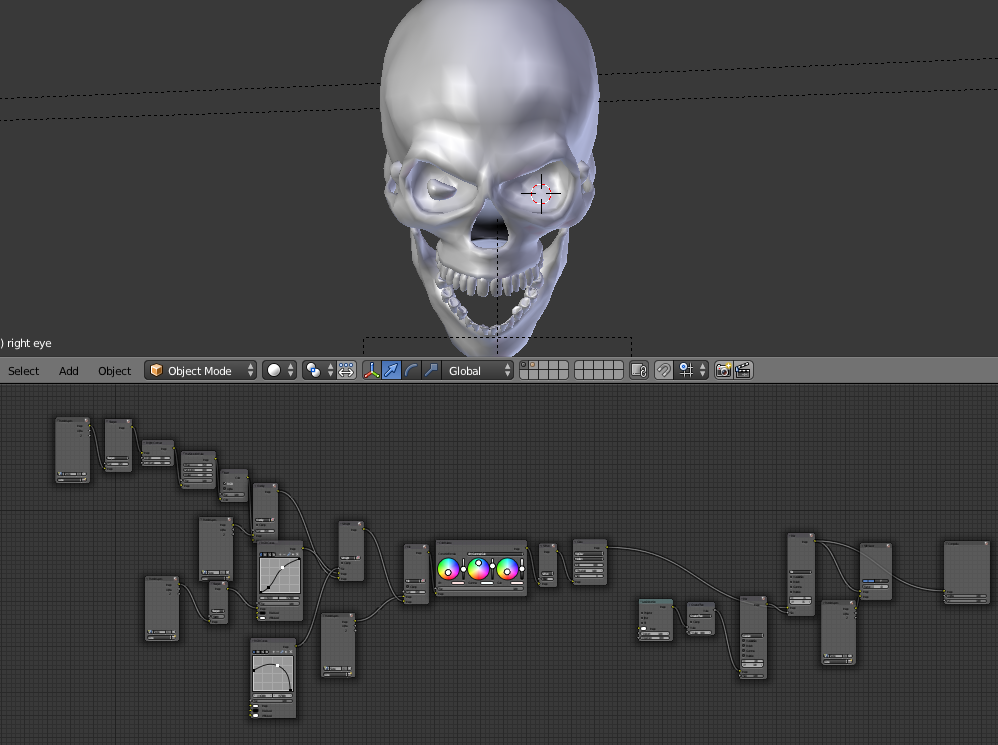Open the Add menu
The image size is (998, 745).
pyautogui.click(x=69, y=371)
